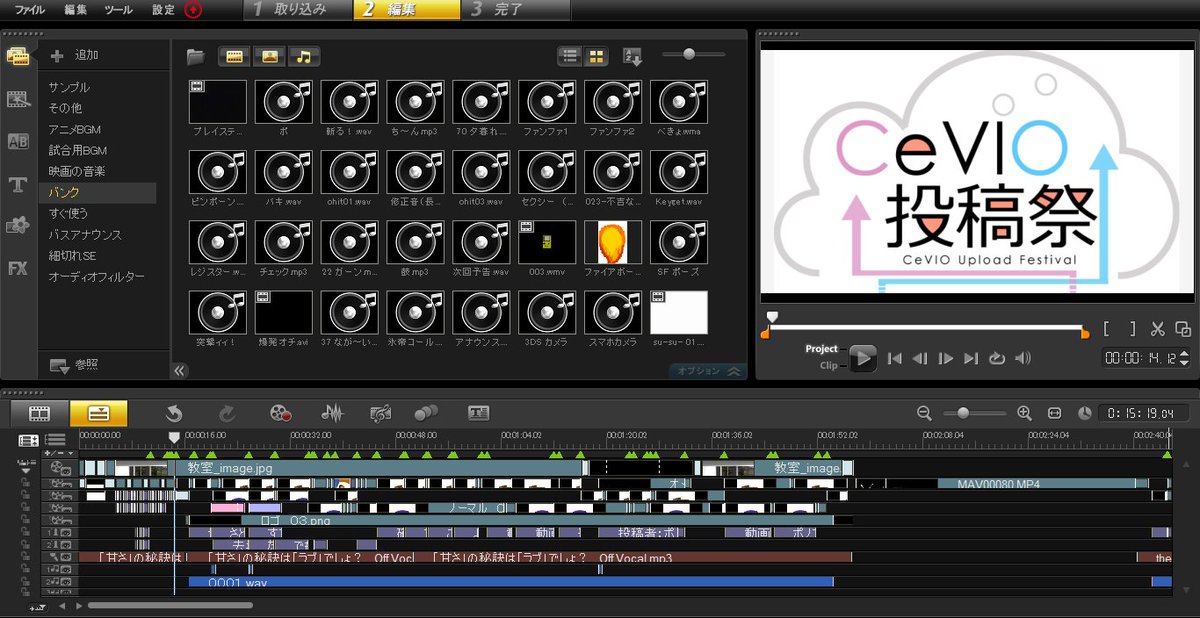1200x618 pixels.
Task: Collapse the library folder list chevron
Action: [179, 370]
